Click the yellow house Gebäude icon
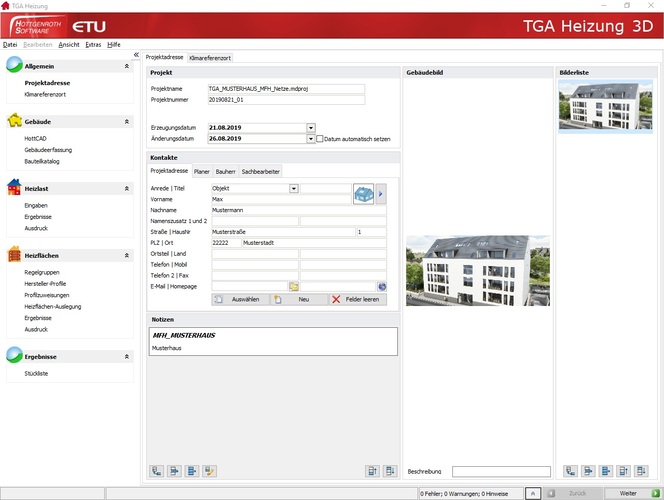Image resolution: width=664 pixels, height=500 pixels. tap(14, 121)
